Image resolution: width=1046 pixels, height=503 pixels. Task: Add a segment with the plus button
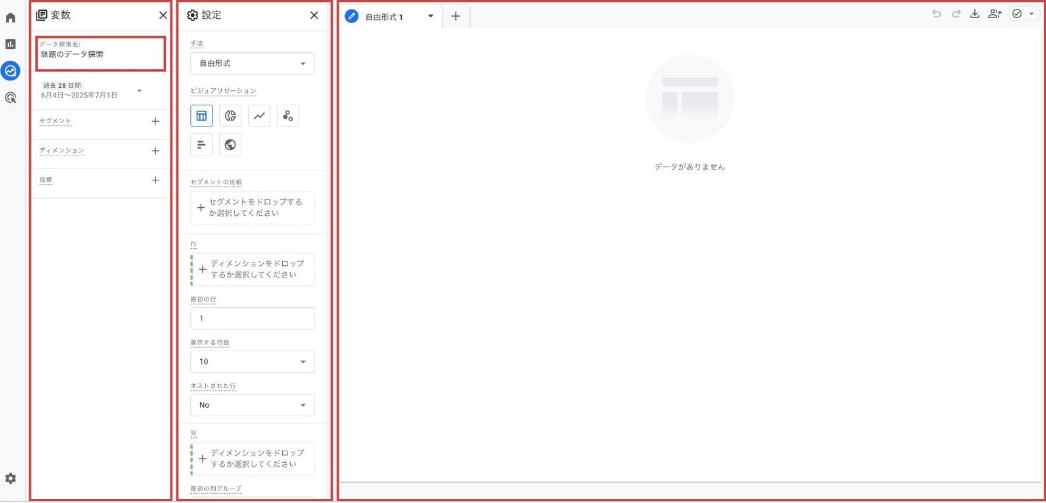[155, 121]
